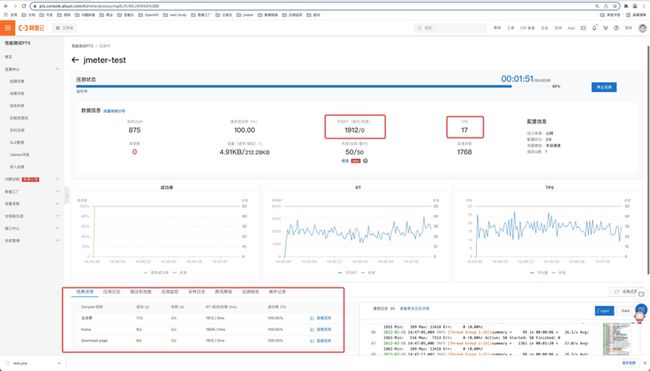
Task: Click the green help icon under 50/50
Action: 365,161
